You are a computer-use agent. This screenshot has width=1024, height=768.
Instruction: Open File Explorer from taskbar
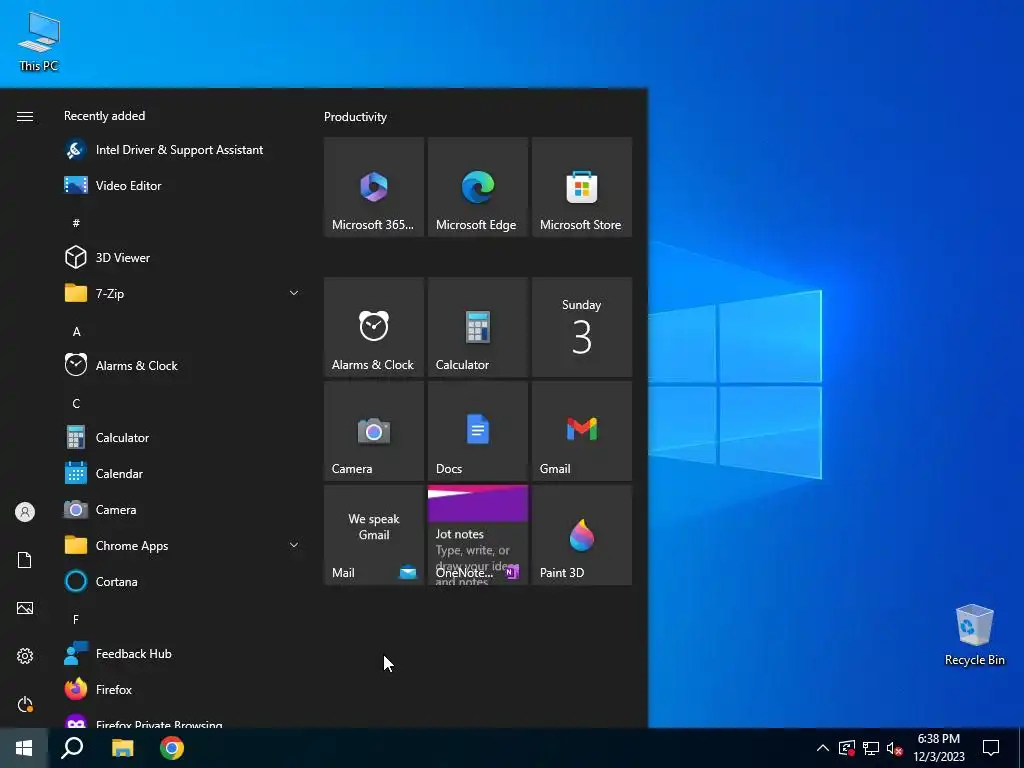click(x=122, y=748)
